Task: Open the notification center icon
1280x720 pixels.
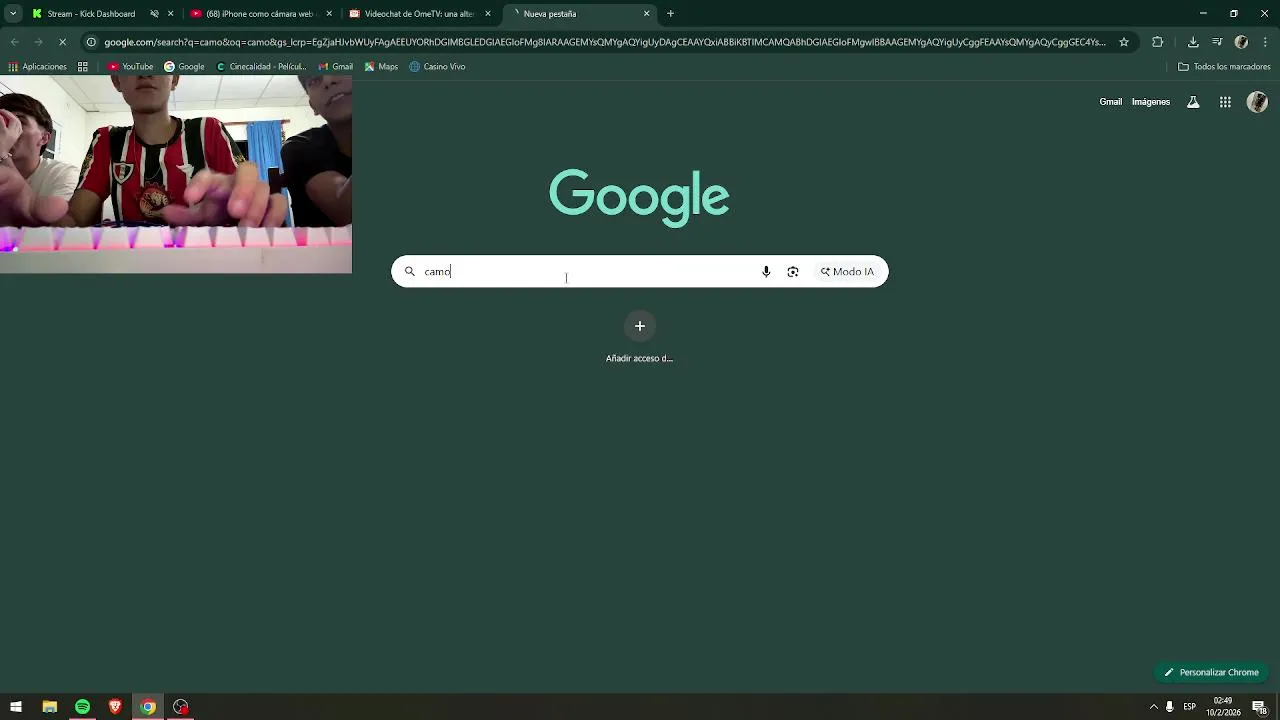Action: [x=1259, y=707]
